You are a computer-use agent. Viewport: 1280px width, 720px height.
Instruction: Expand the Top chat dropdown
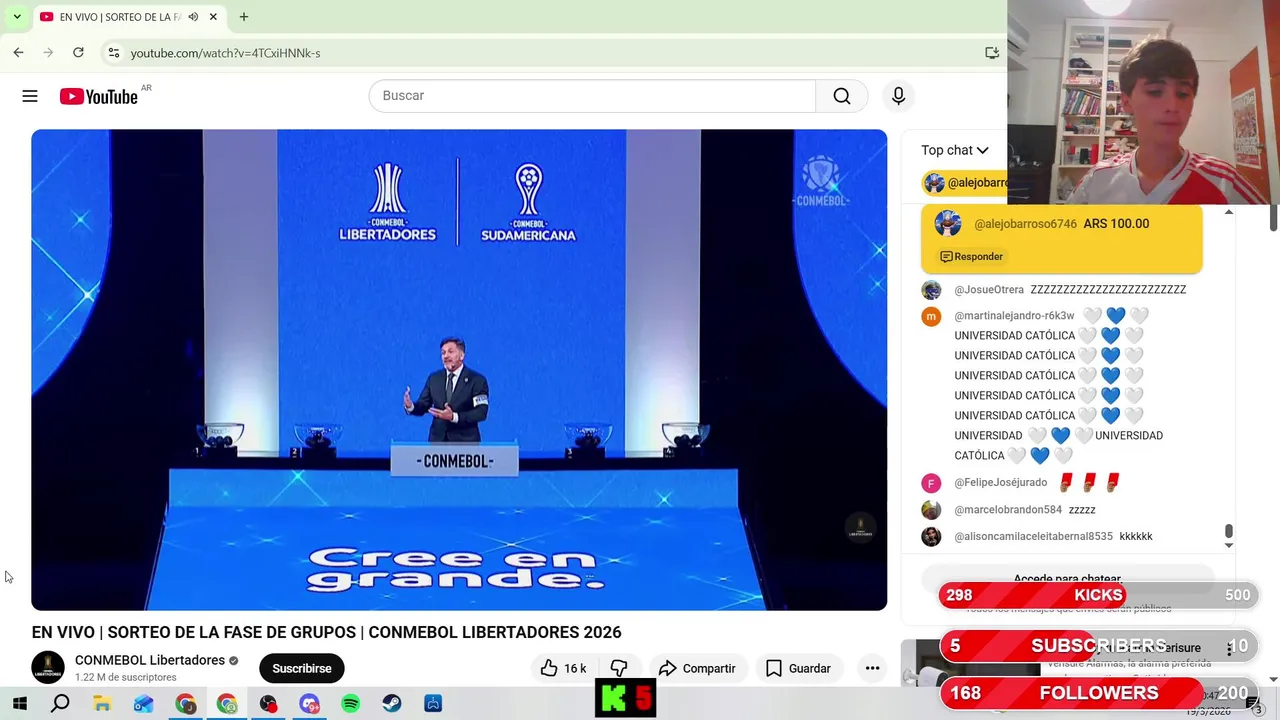[955, 150]
